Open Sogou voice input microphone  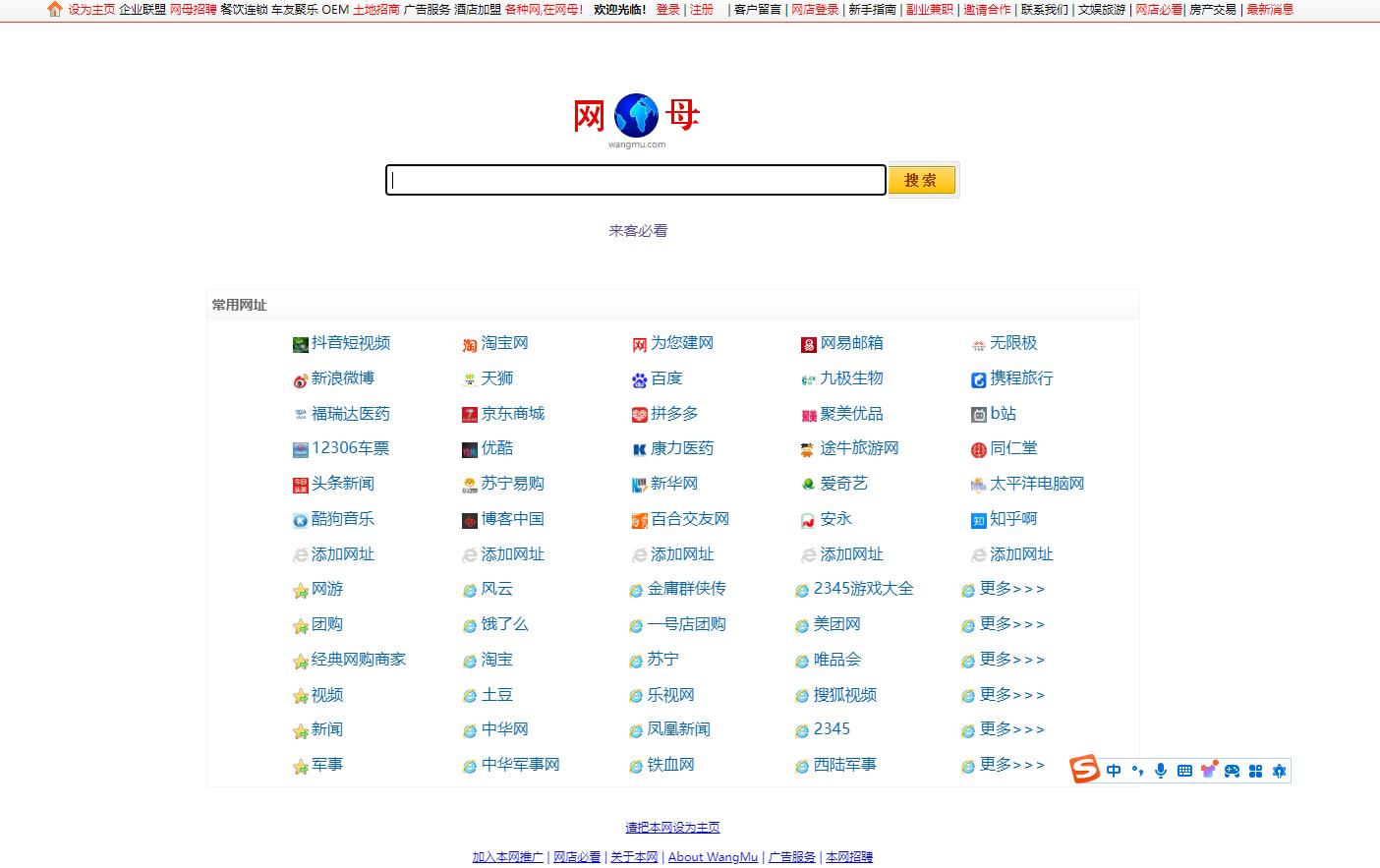point(1161,771)
